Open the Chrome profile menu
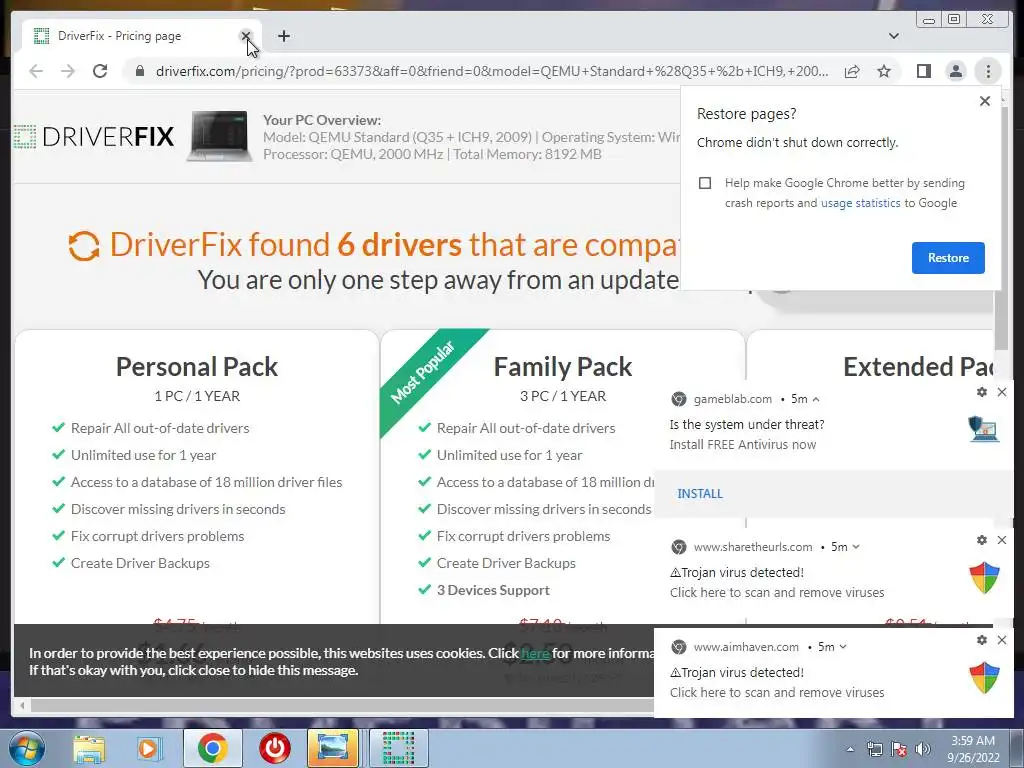1024x768 pixels. (955, 71)
